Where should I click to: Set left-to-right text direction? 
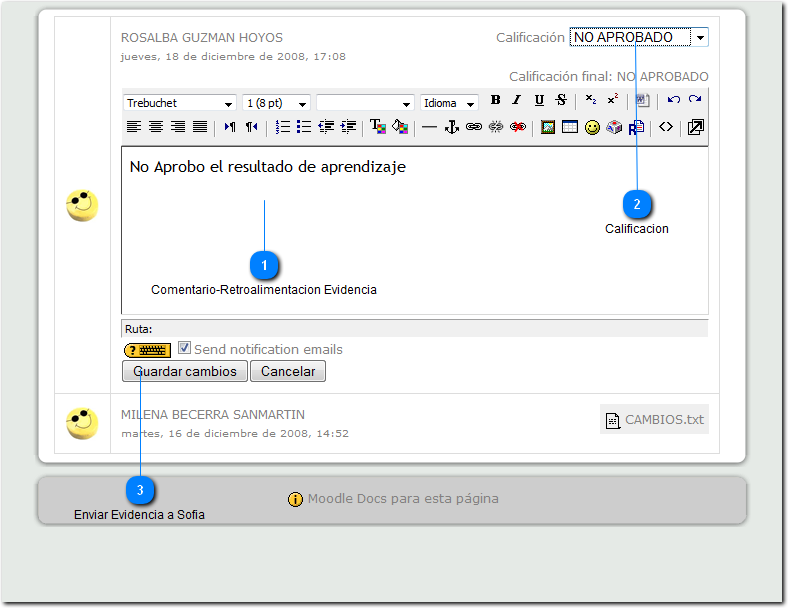pos(230,127)
